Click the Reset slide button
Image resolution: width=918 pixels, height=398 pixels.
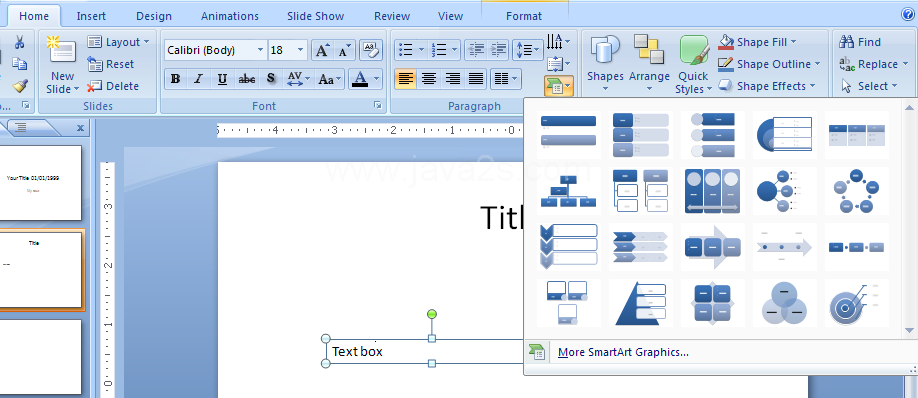pos(111,64)
